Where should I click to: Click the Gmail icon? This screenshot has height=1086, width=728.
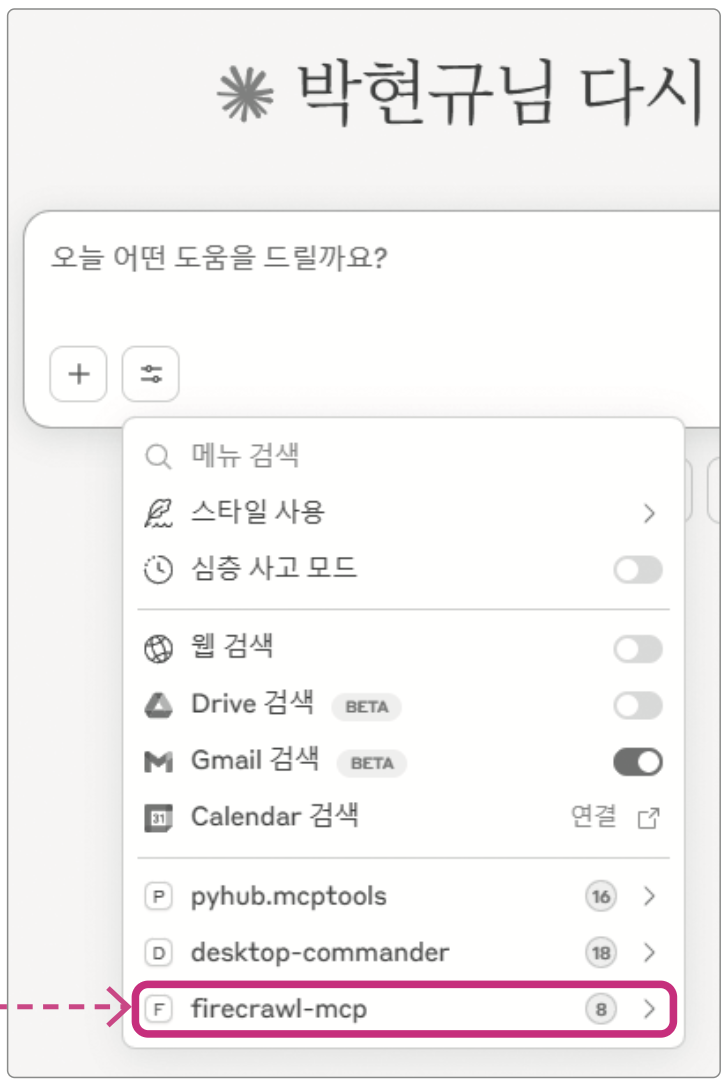(x=158, y=762)
